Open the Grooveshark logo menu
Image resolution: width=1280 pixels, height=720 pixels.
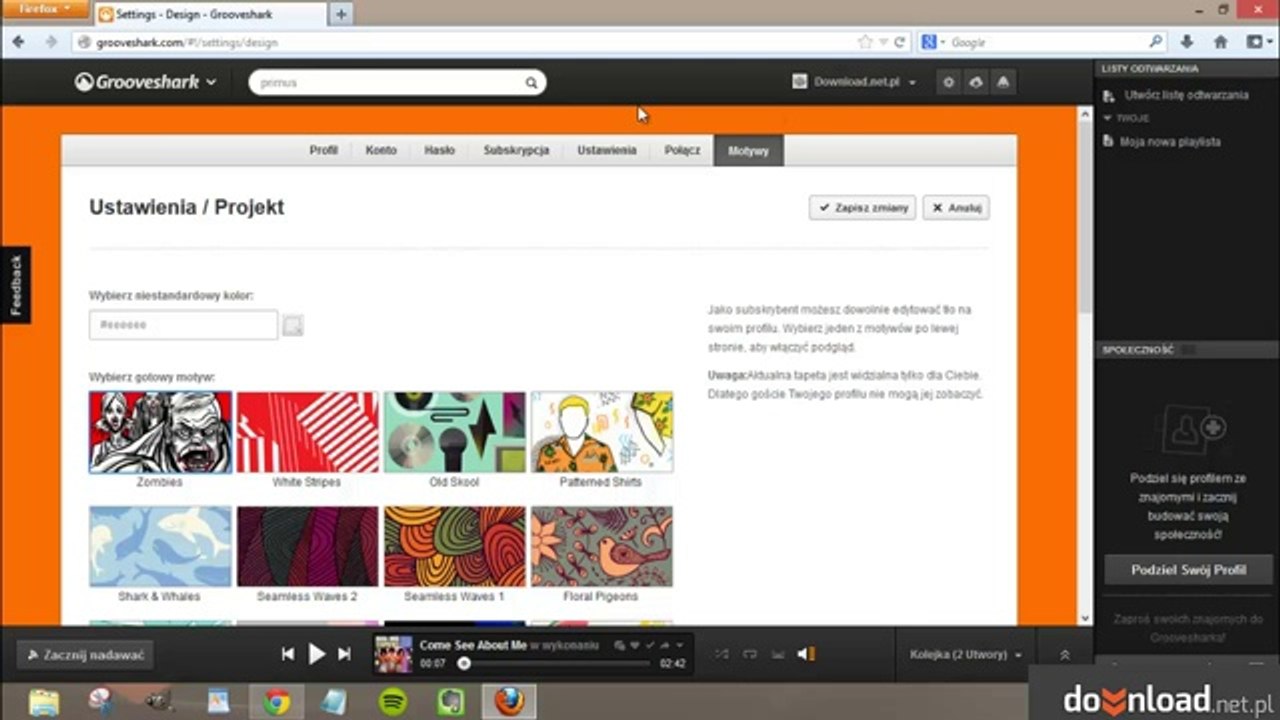pos(146,82)
